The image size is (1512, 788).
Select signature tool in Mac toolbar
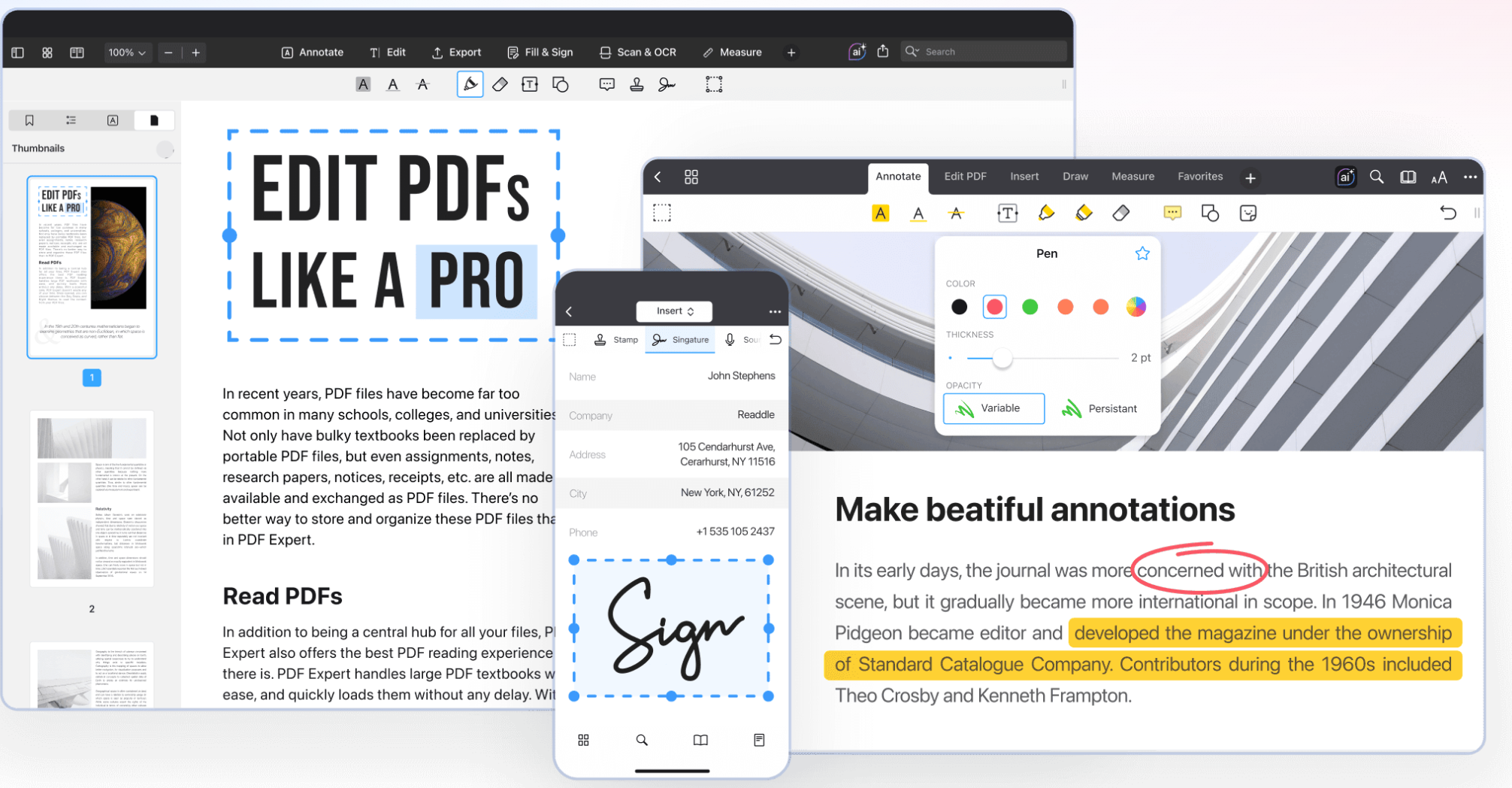[x=667, y=85]
